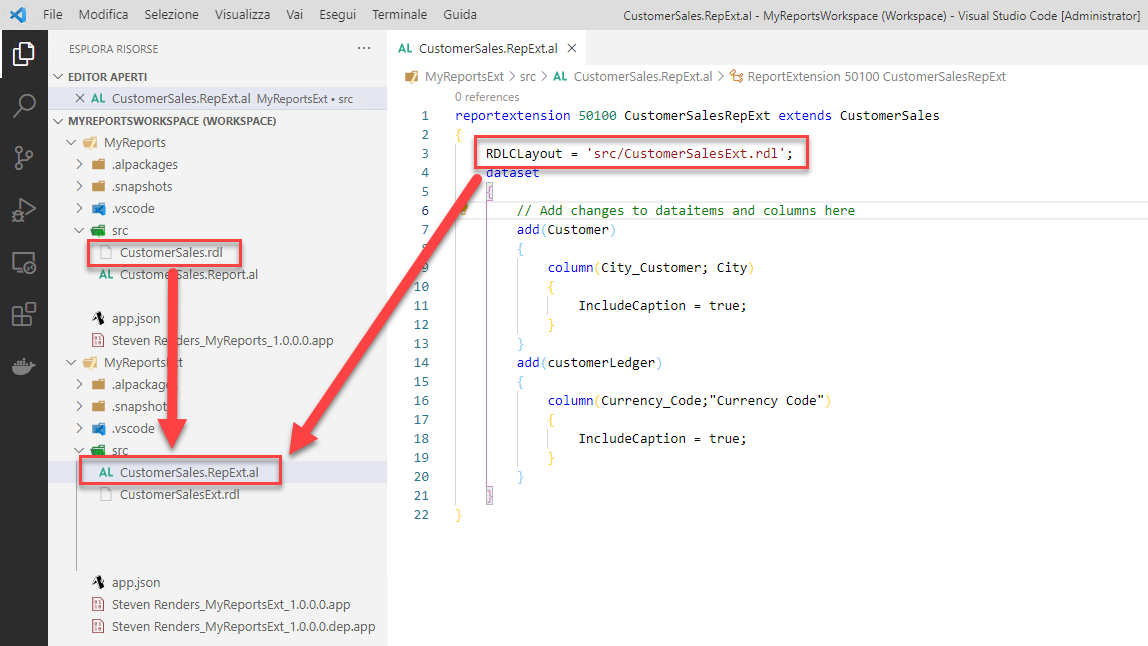The width and height of the screenshot is (1148, 646).
Task: Click 'column(Currency_Code;"Currency Code")' on line 16
Action: 689,401
